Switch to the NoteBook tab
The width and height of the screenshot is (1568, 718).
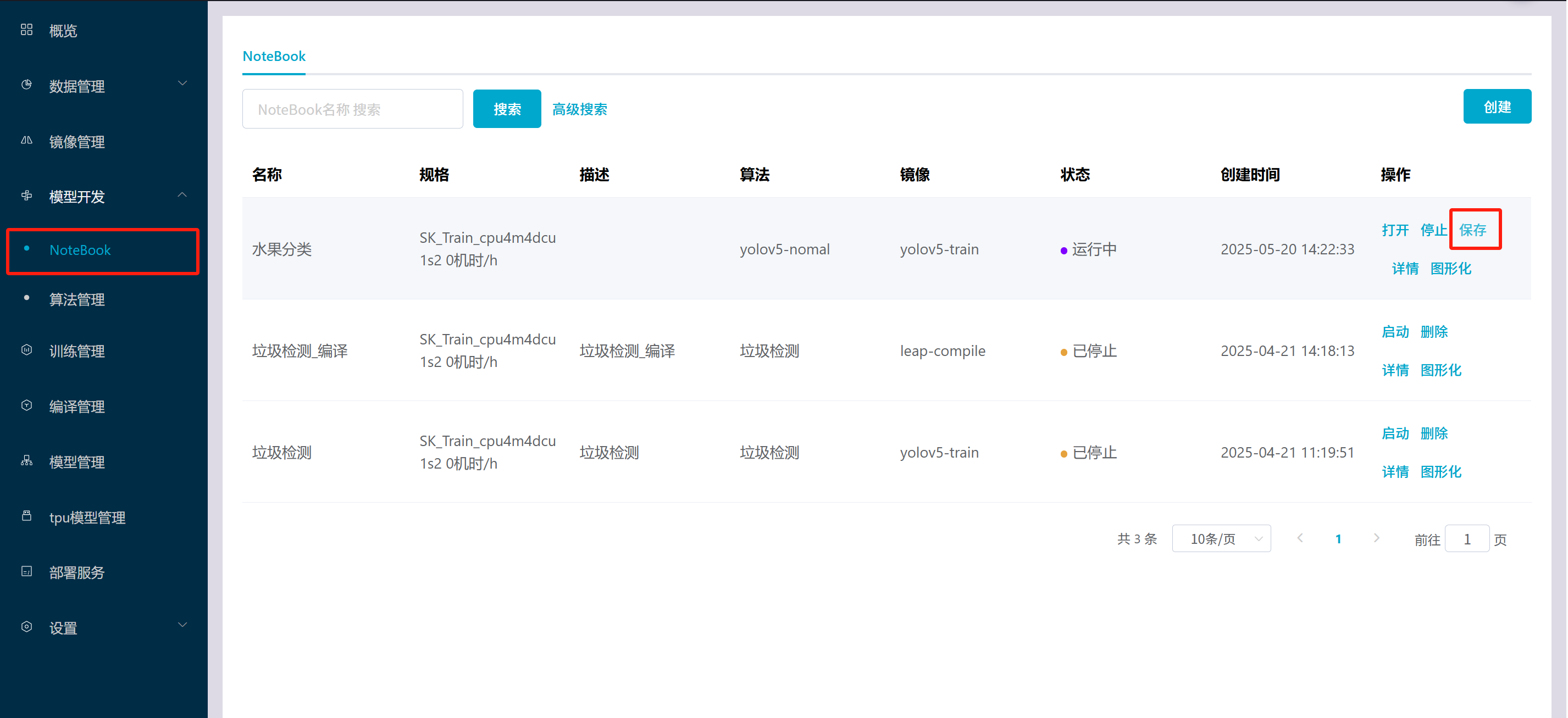[x=274, y=56]
